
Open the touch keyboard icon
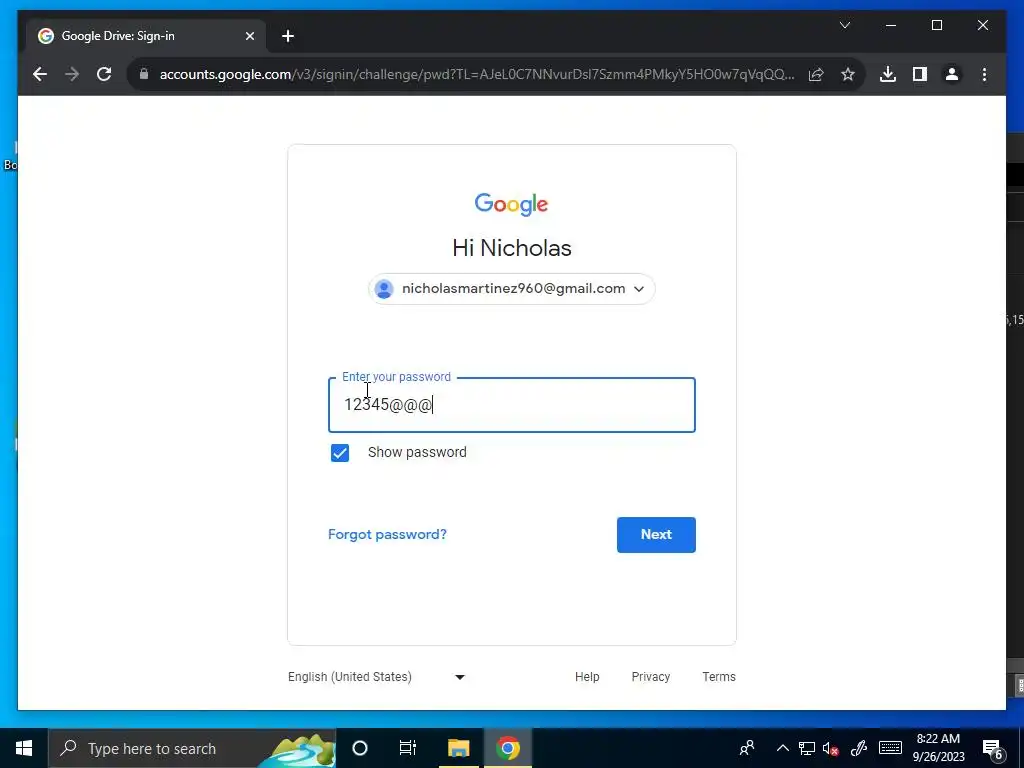(890, 748)
